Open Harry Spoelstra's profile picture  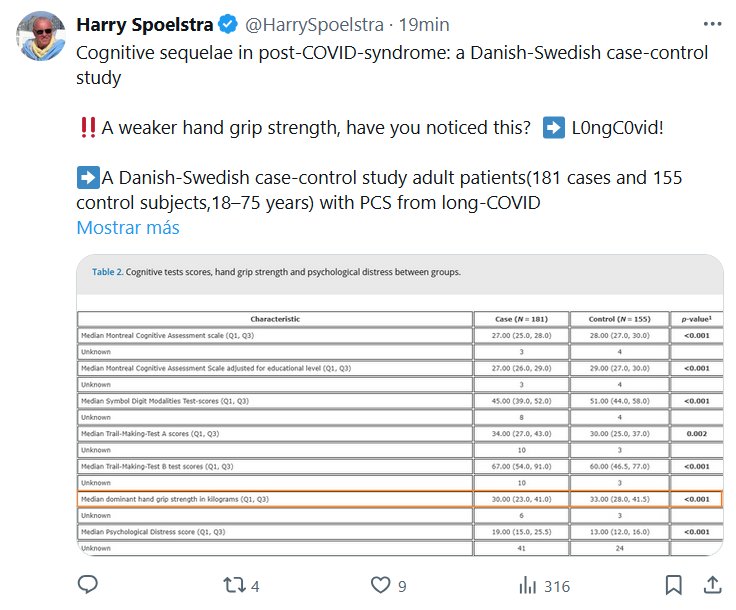click(42, 37)
